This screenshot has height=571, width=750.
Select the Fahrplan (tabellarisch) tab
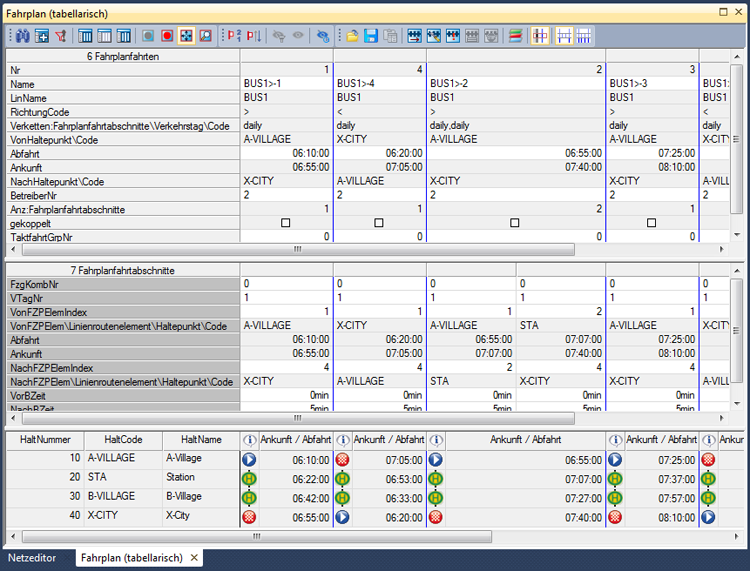tap(132, 557)
